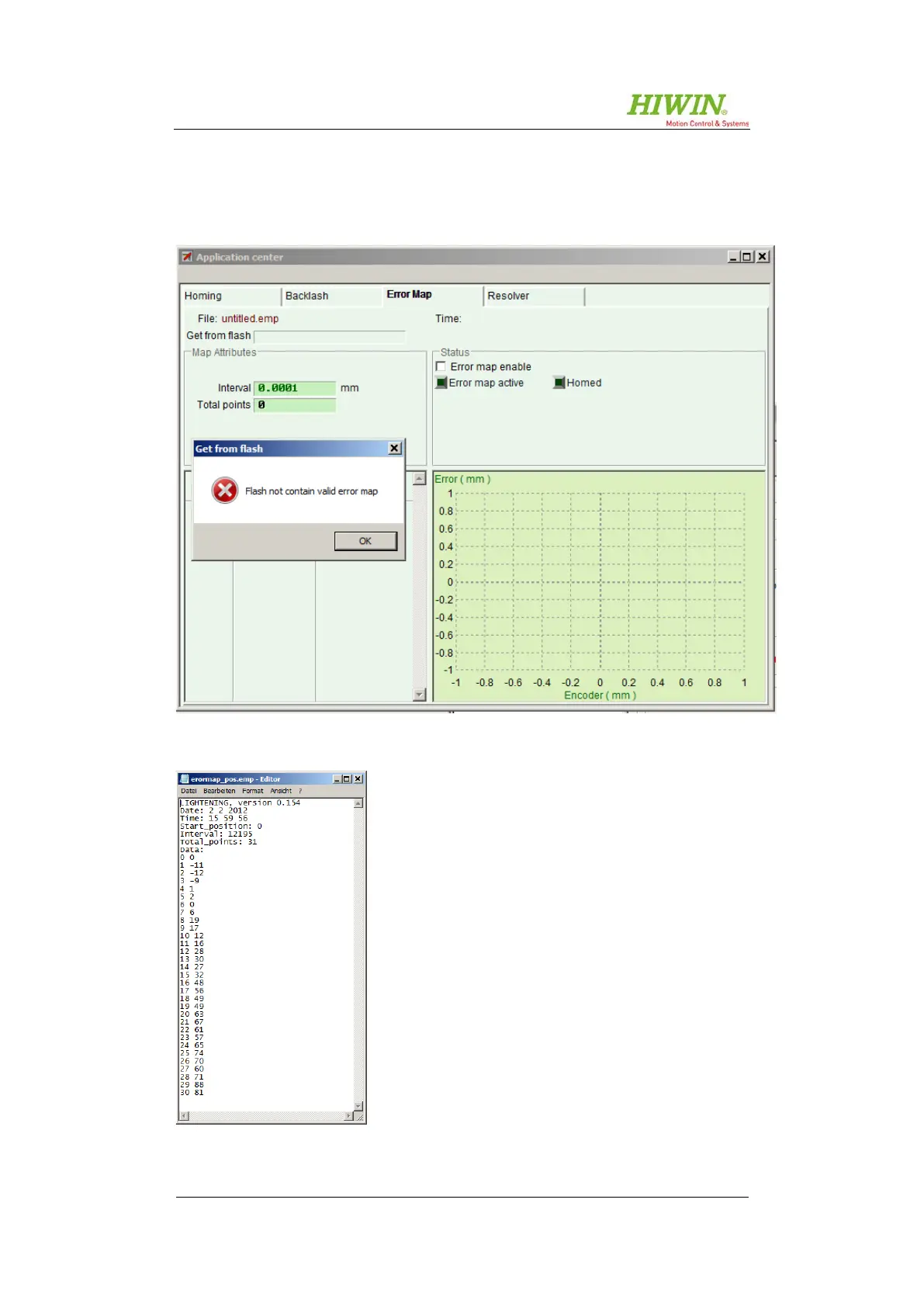Maximize the Editor window
The width and height of the screenshot is (924, 1307).
pyautogui.click(x=347, y=778)
